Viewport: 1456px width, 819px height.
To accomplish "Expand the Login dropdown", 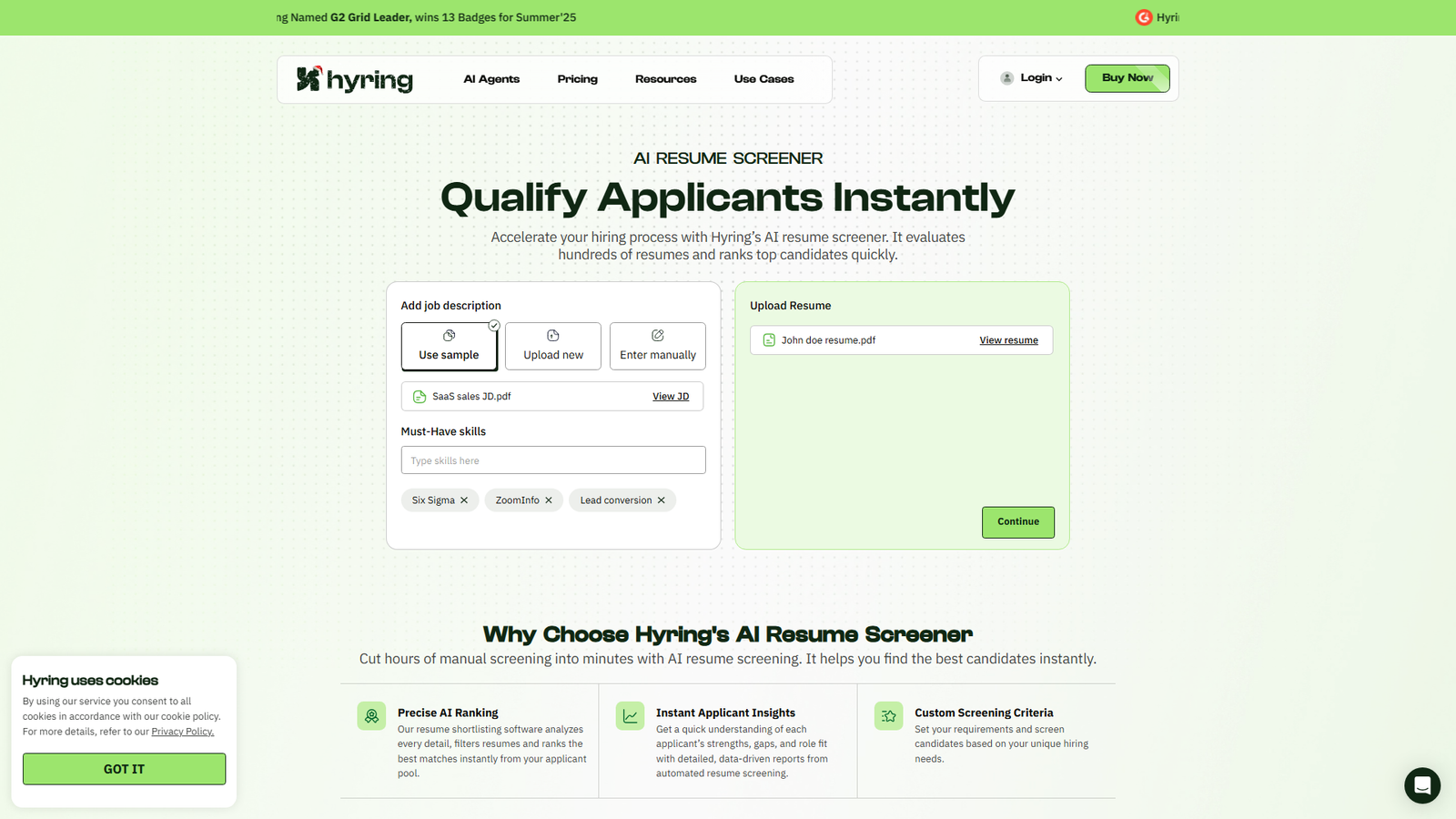I will point(1033,77).
